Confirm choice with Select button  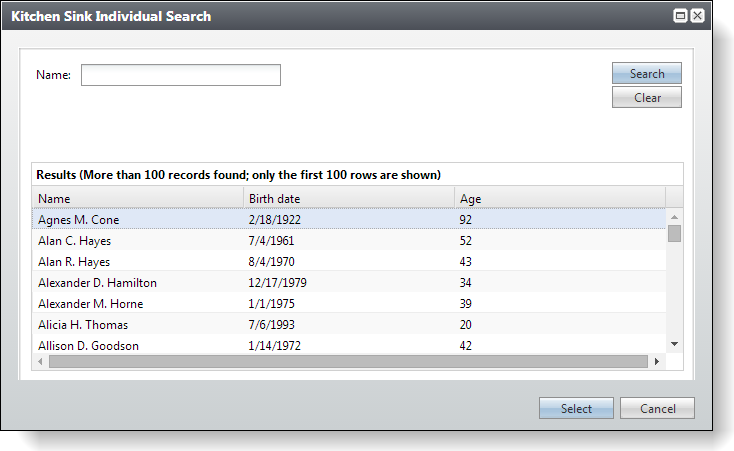click(576, 408)
